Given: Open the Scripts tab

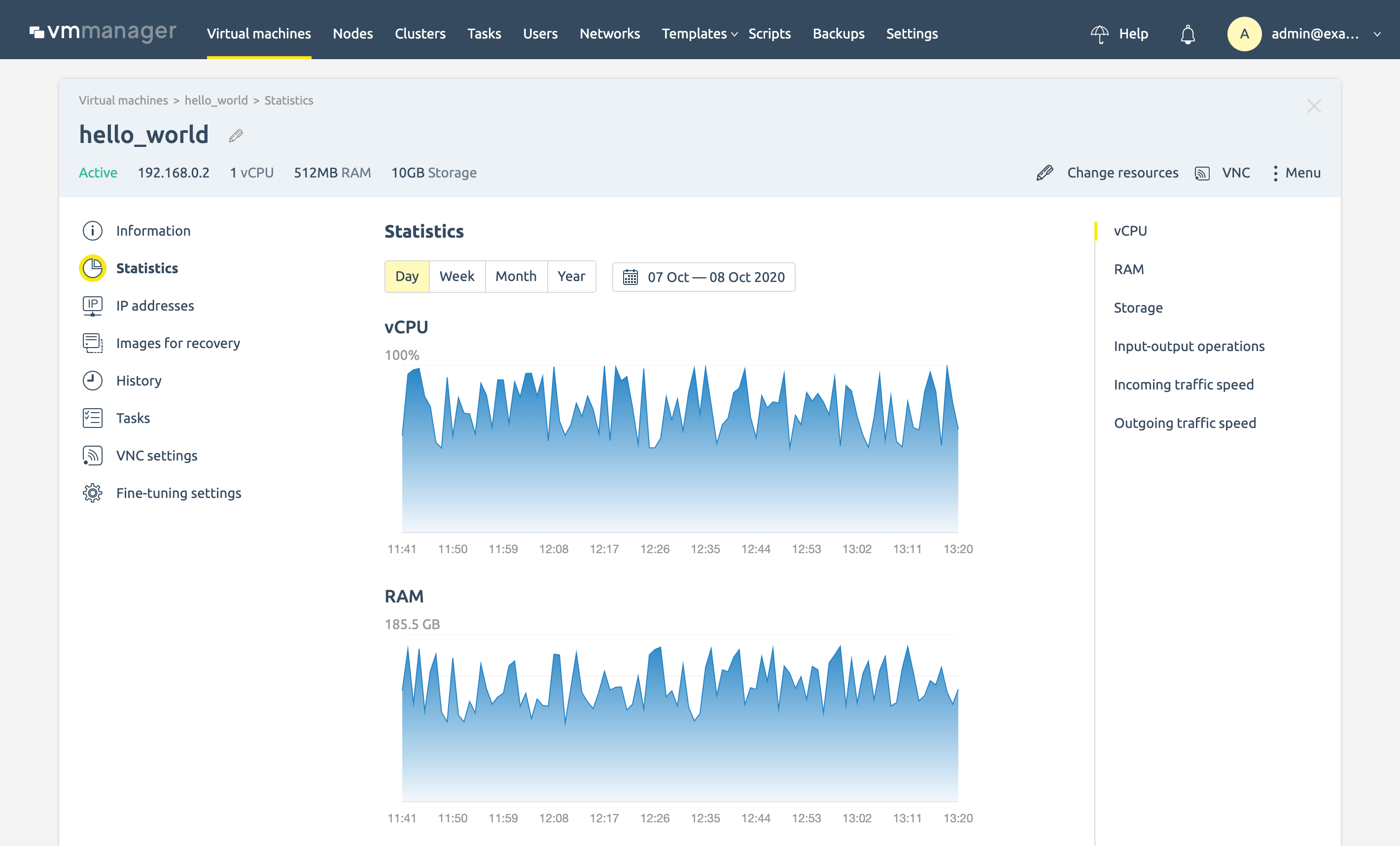Looking at the screenshot, I should [x=770, y=34].
